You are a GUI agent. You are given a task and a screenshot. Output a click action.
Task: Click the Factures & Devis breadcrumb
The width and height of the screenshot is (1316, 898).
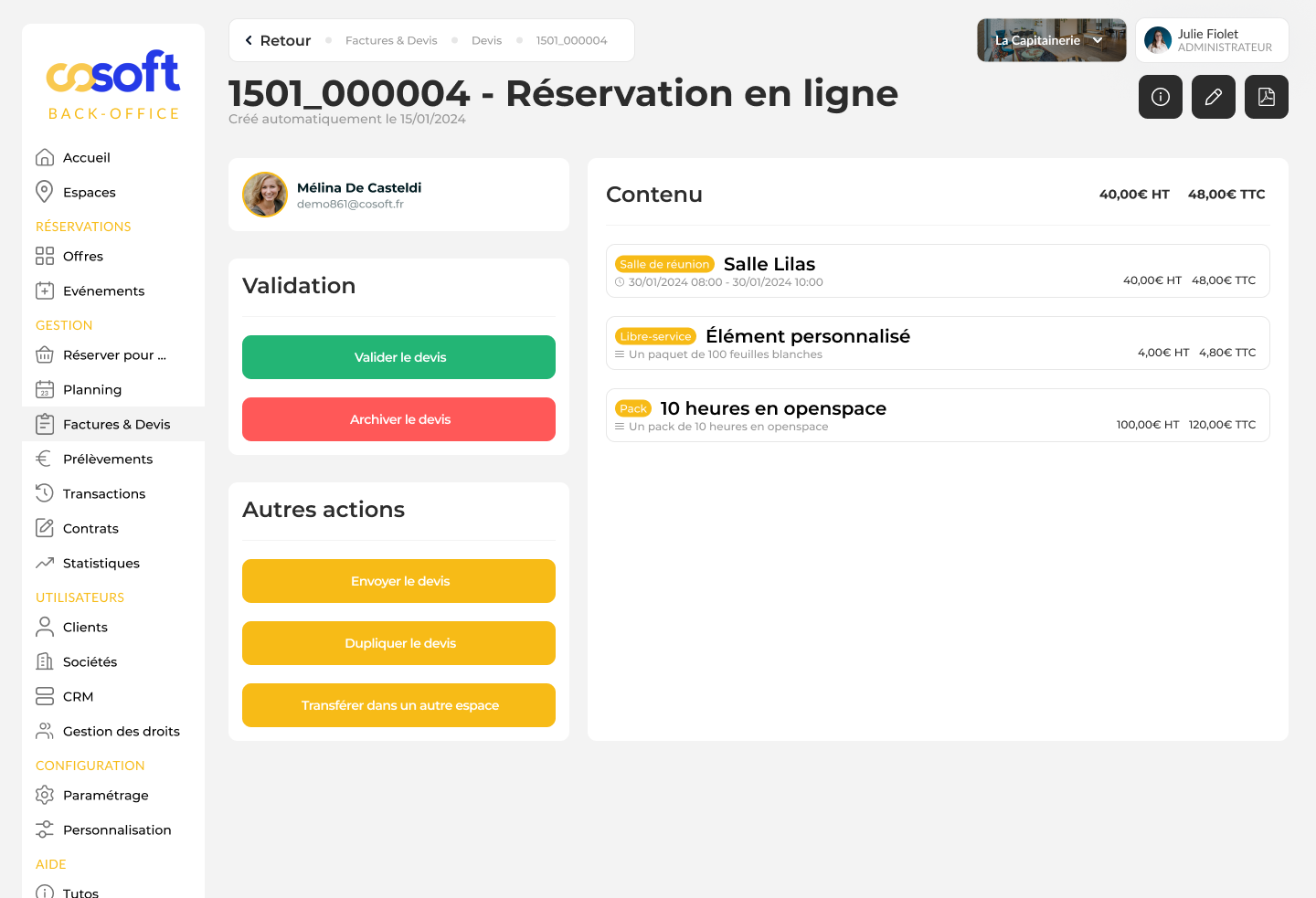[x=391, y=40]
